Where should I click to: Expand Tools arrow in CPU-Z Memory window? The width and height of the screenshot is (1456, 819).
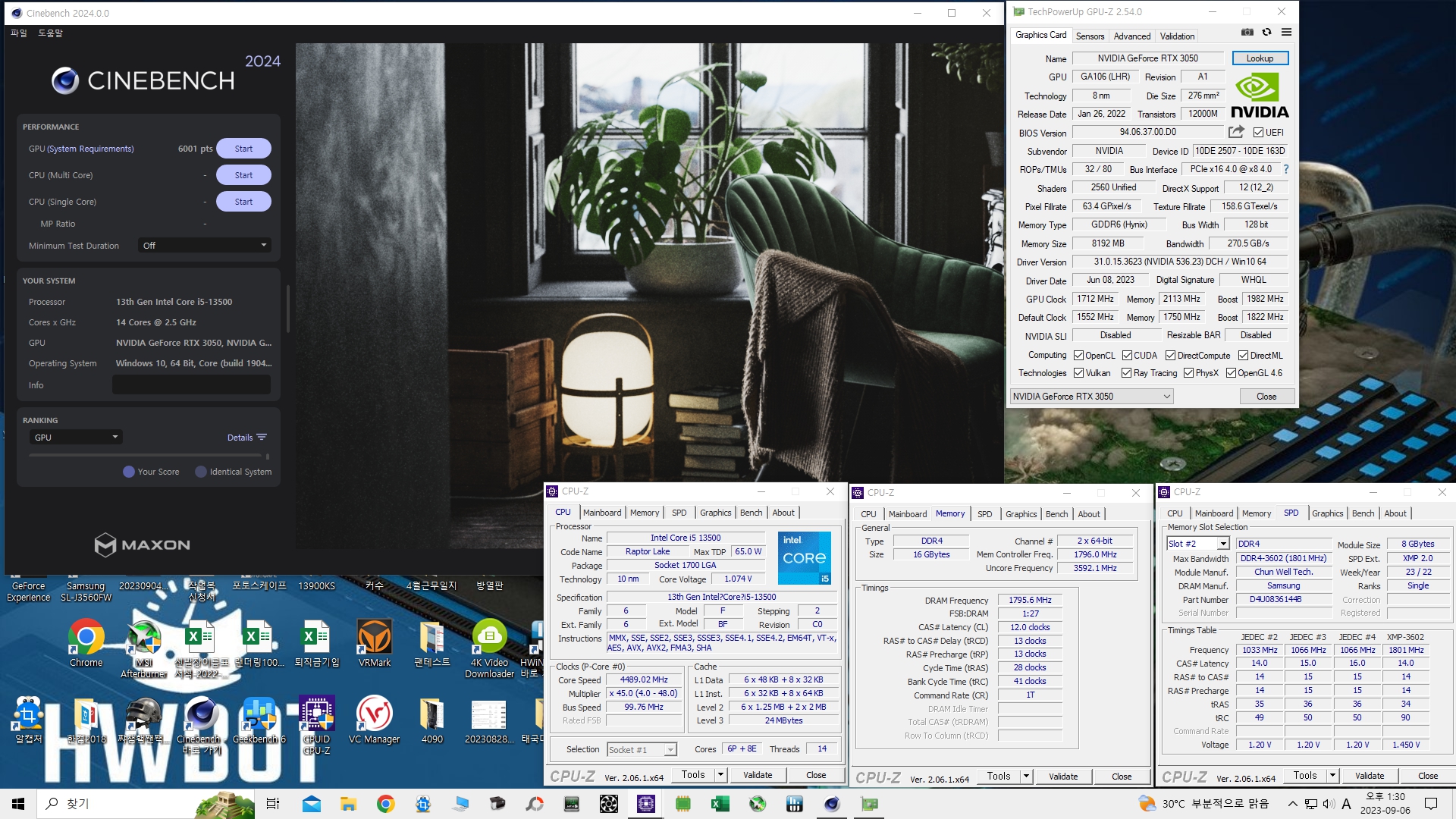coord(1026,776)
